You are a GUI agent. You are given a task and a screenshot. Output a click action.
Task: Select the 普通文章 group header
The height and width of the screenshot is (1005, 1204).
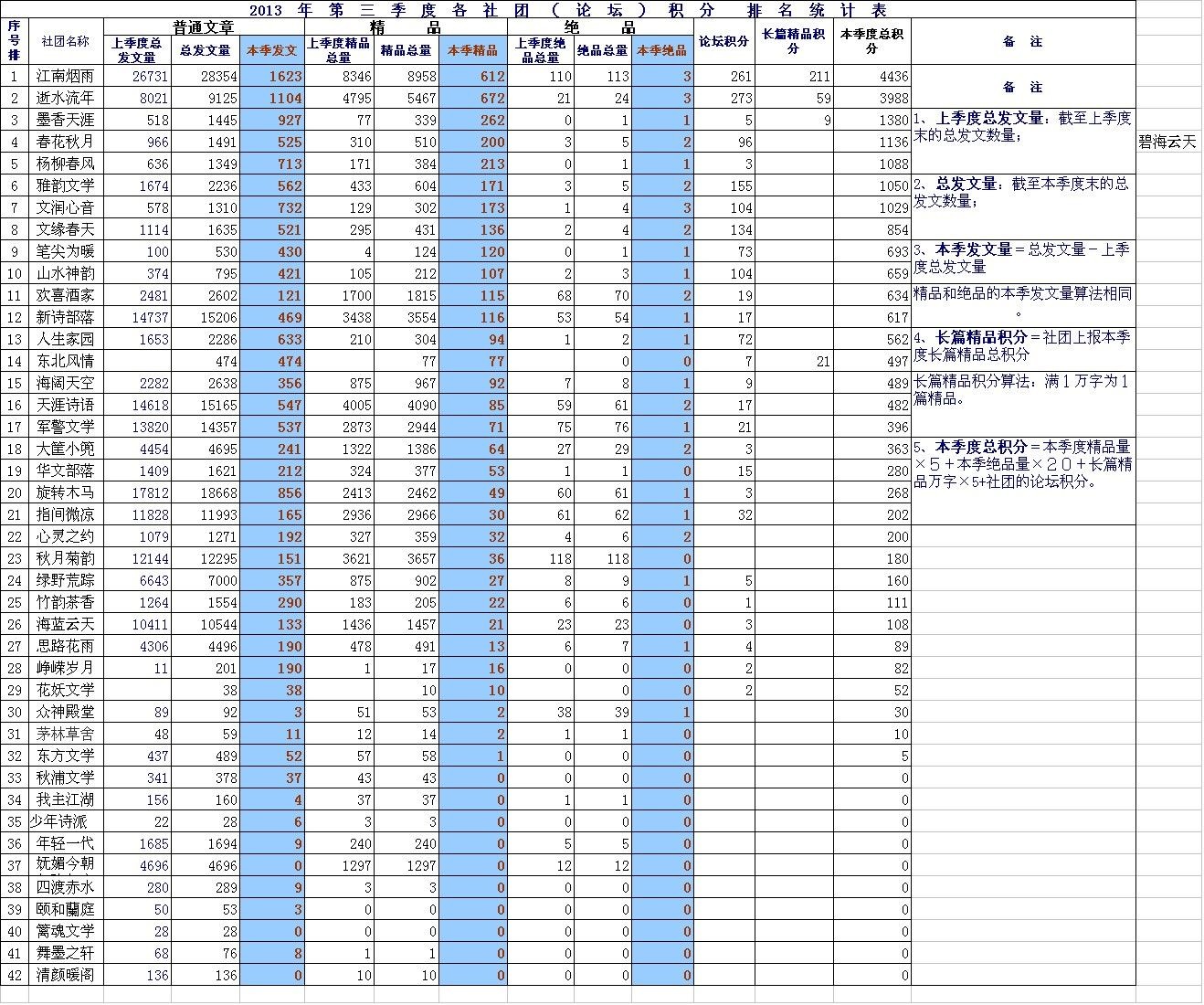pyautogui.click(x=203, y=27)
